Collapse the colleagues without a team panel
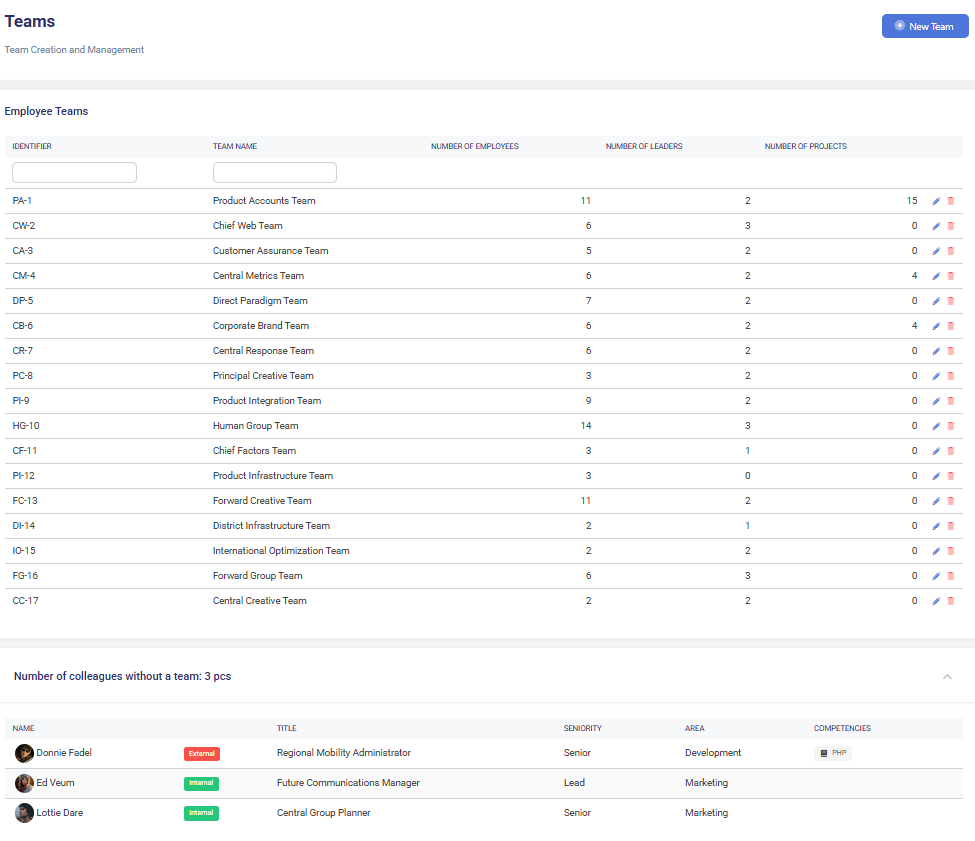Screen dimensions: 975x841 coord(947,677)
